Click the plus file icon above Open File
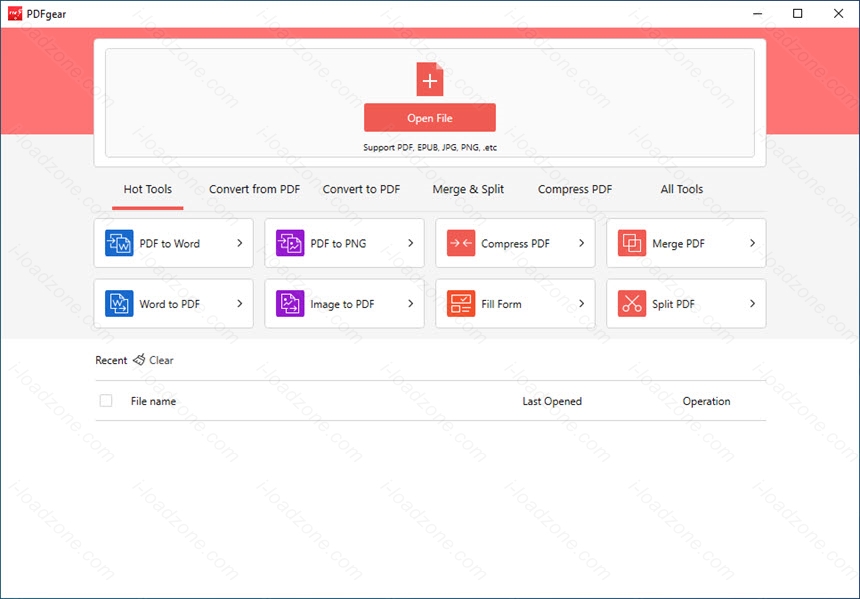 430,79
